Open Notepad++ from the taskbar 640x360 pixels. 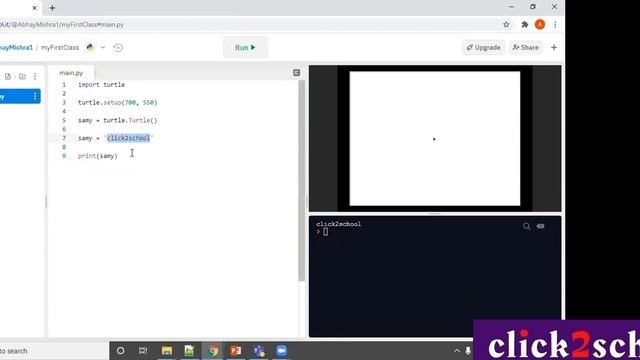point(189,351)
